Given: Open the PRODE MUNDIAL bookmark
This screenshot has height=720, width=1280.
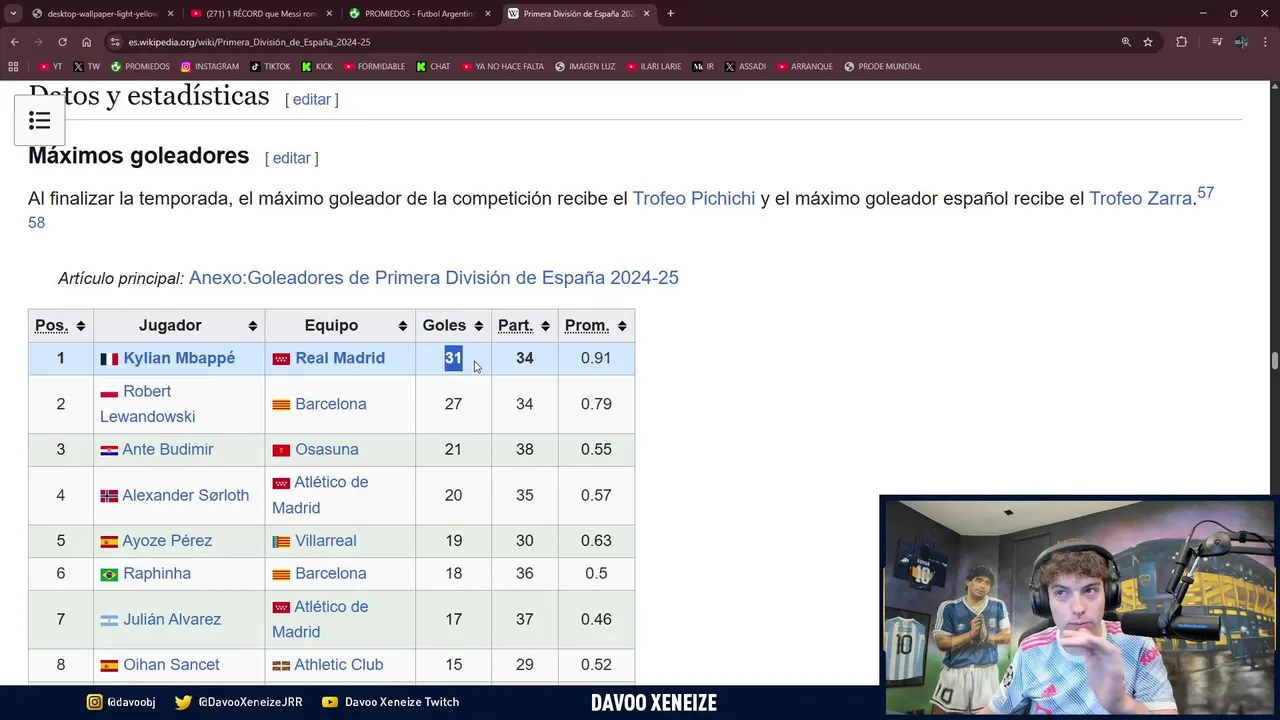Looking at the screenshot, I should [x=883, y=66].
